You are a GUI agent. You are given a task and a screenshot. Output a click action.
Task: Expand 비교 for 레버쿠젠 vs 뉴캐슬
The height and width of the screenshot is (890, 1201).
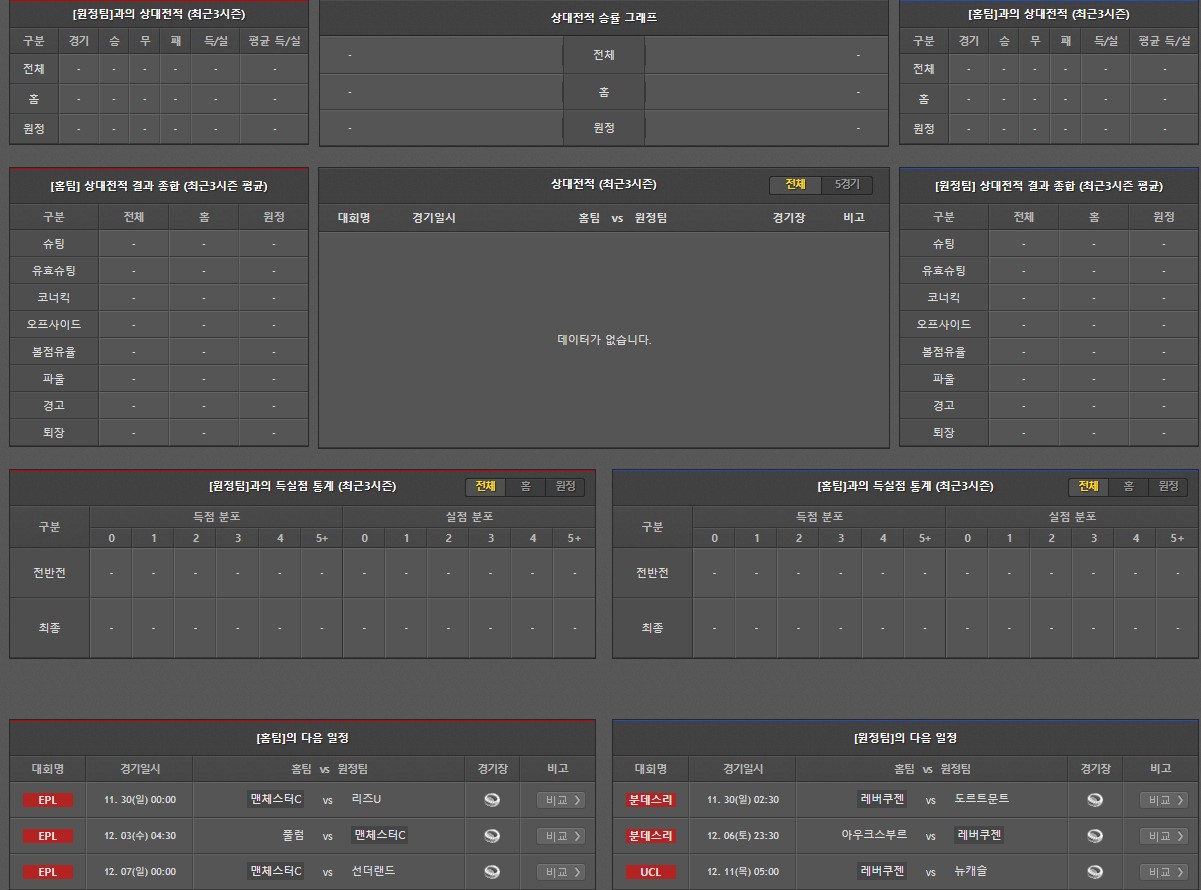click(1163, 872)
